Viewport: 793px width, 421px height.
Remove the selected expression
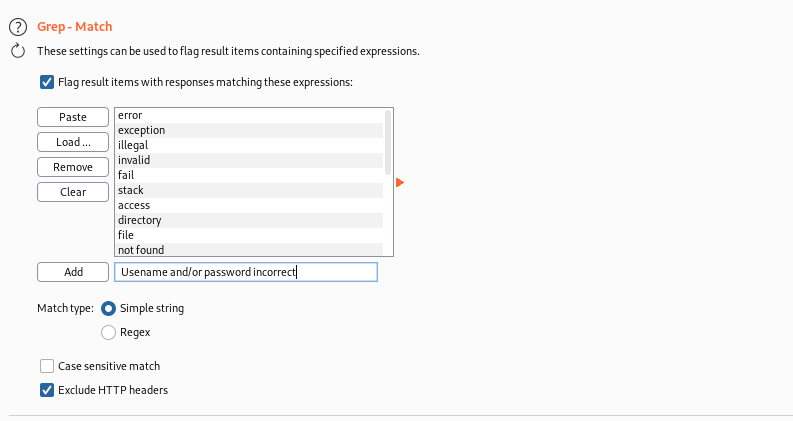tap(73, 167)
